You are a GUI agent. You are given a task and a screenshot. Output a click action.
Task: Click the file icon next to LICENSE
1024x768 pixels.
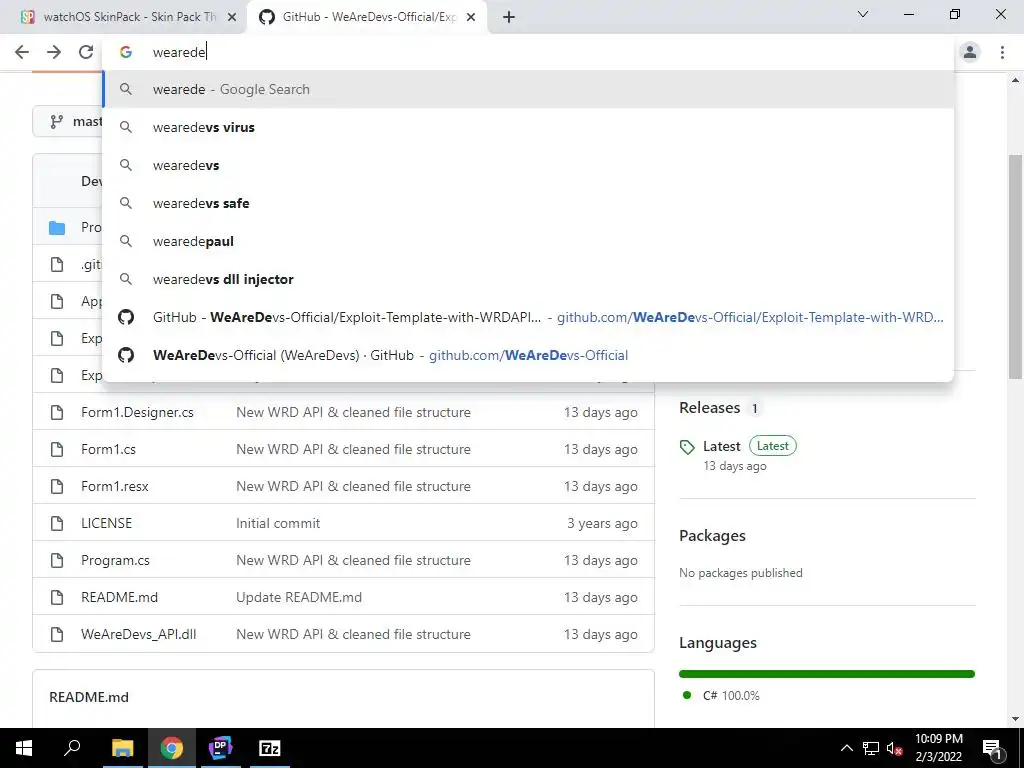pyautogui.click(x=57, y=523)
